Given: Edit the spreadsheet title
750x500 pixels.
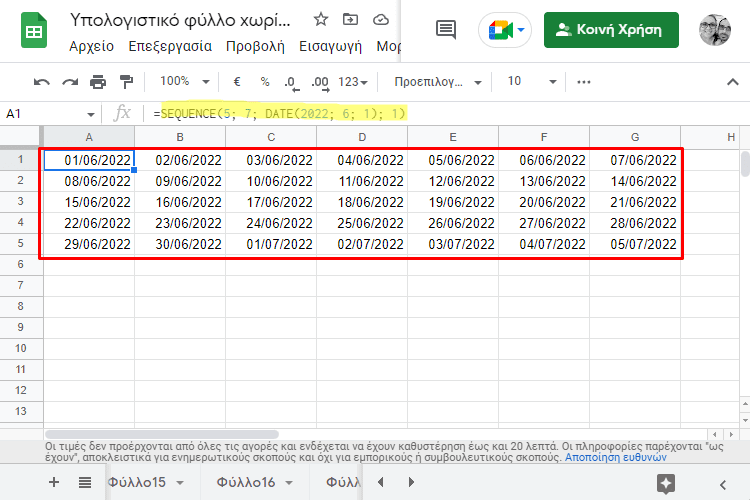Looking at the screenshot, I should [x=180, y=20].
